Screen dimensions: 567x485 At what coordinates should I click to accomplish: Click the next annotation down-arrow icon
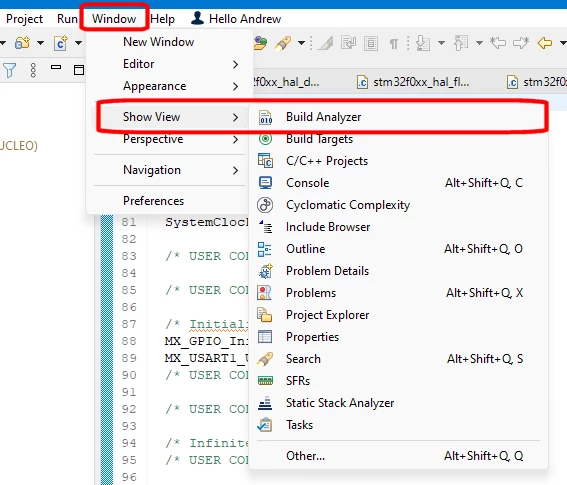pos(423,43)
